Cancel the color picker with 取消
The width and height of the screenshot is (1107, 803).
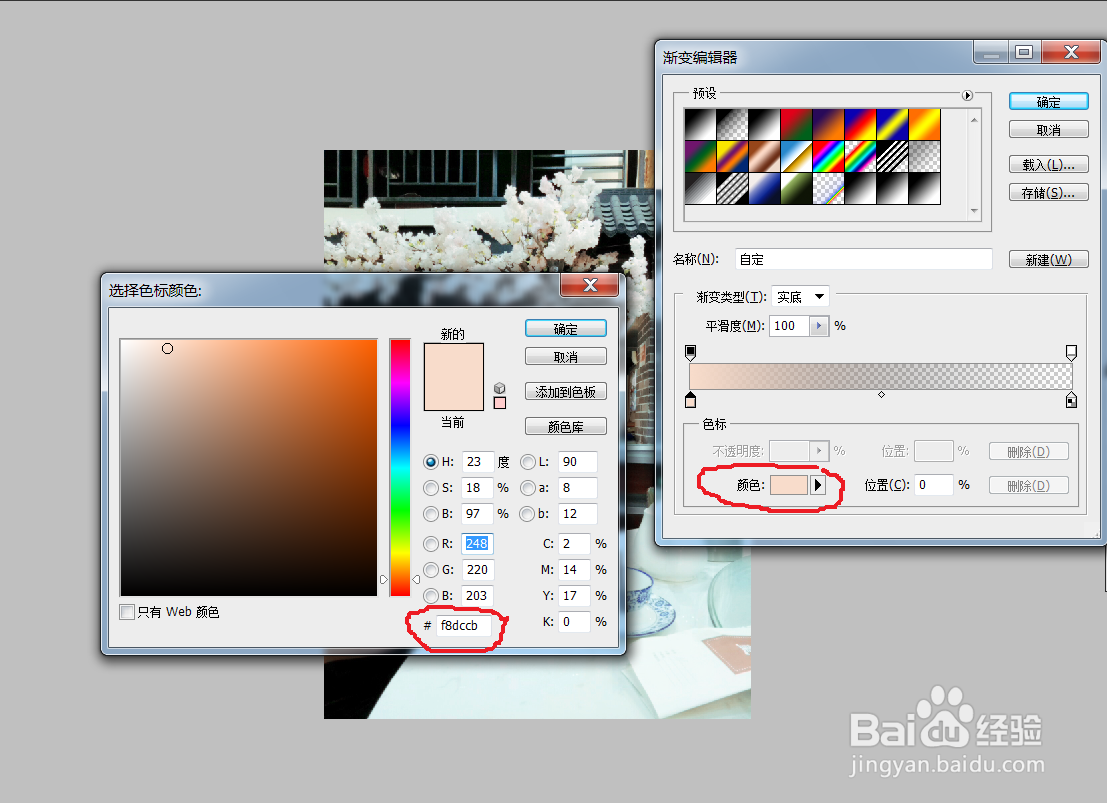click(x=566, y=357)
